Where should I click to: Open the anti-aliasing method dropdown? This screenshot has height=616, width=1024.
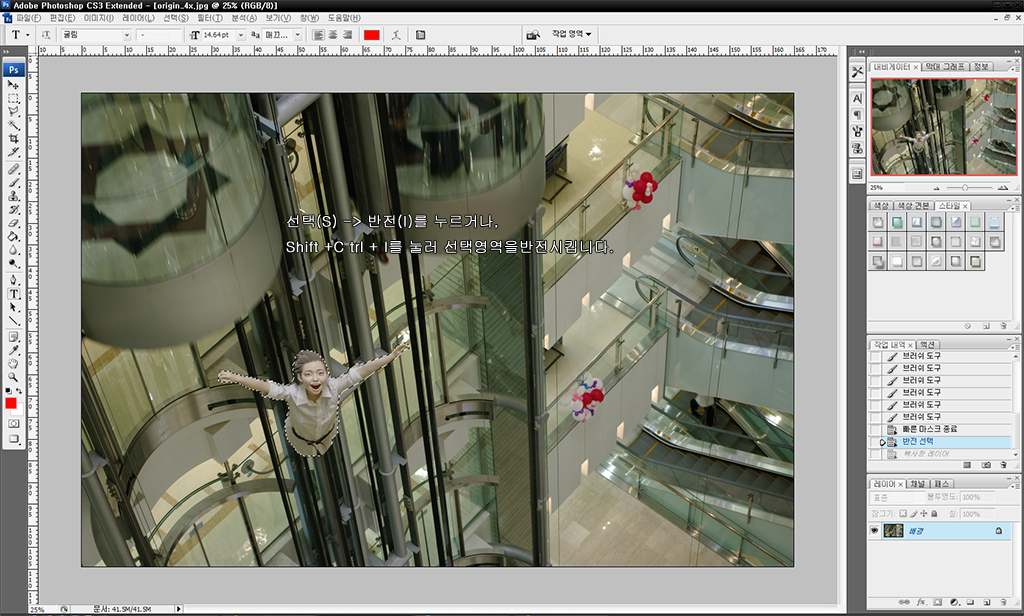[x=298, y=35]
